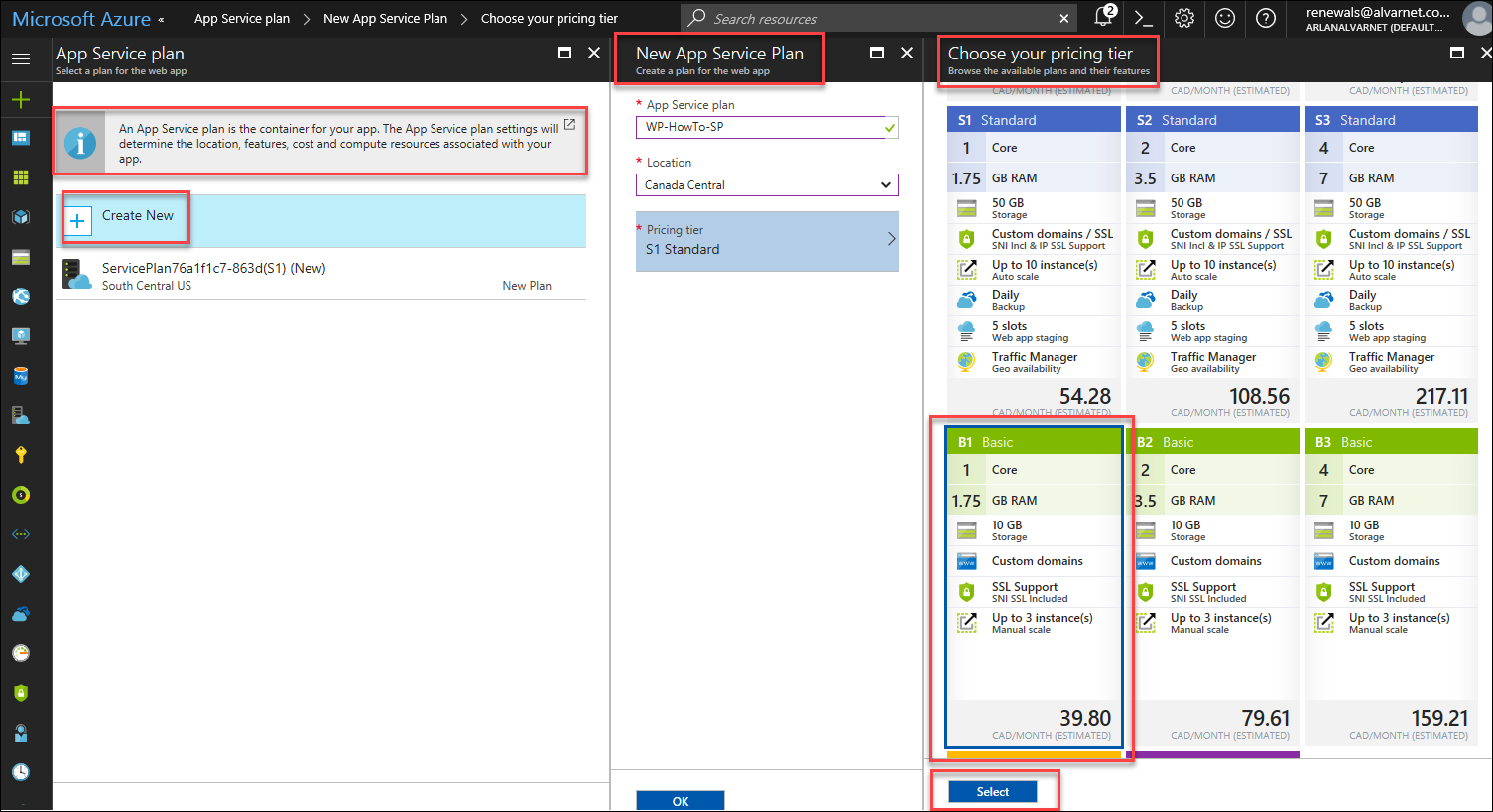Click the Microsoft Azure home logo
The width and height of the screenshot is (1493, 812).
pyautogui.click(x=81, y=19)
